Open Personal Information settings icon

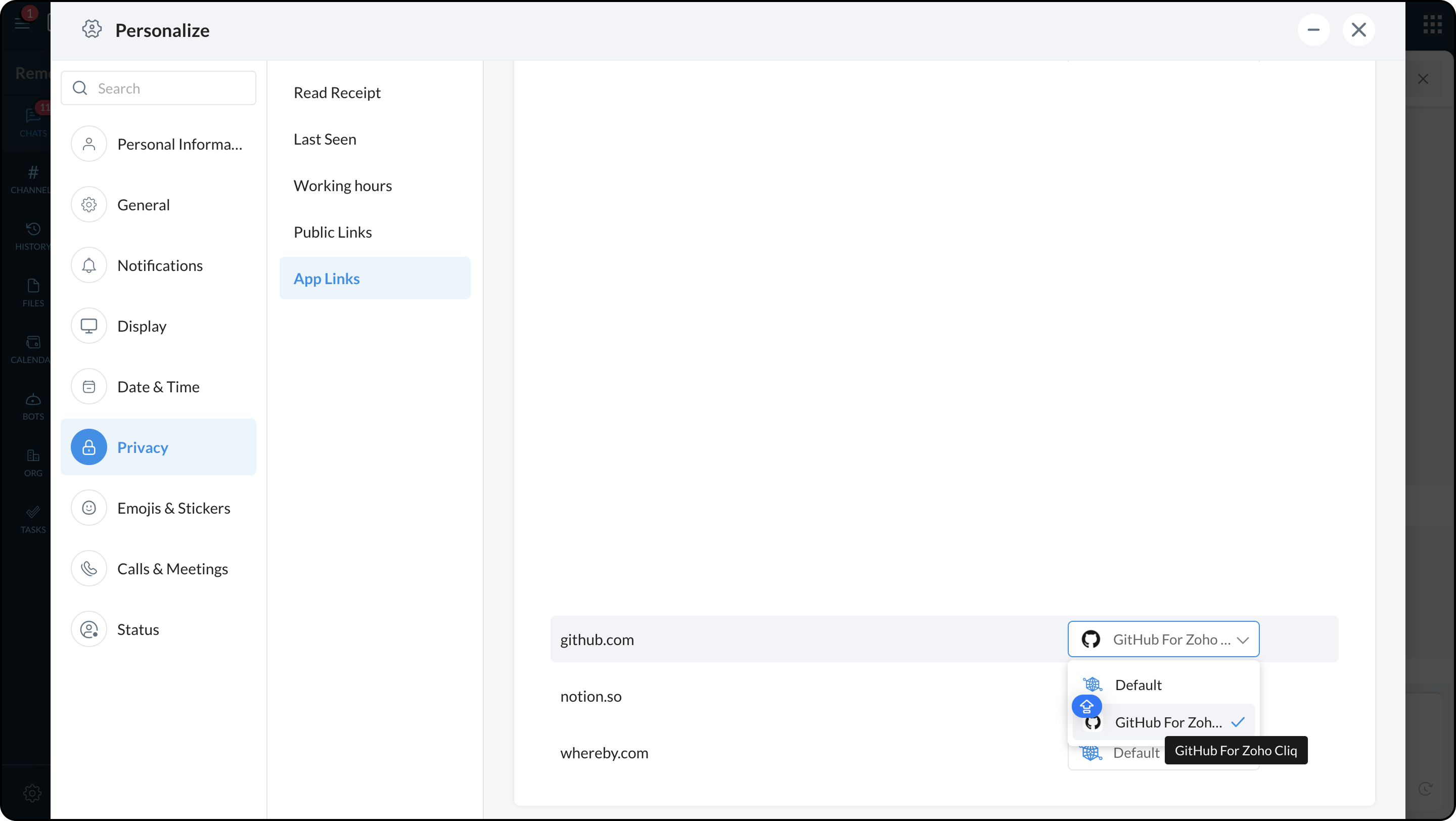(89, 144)
